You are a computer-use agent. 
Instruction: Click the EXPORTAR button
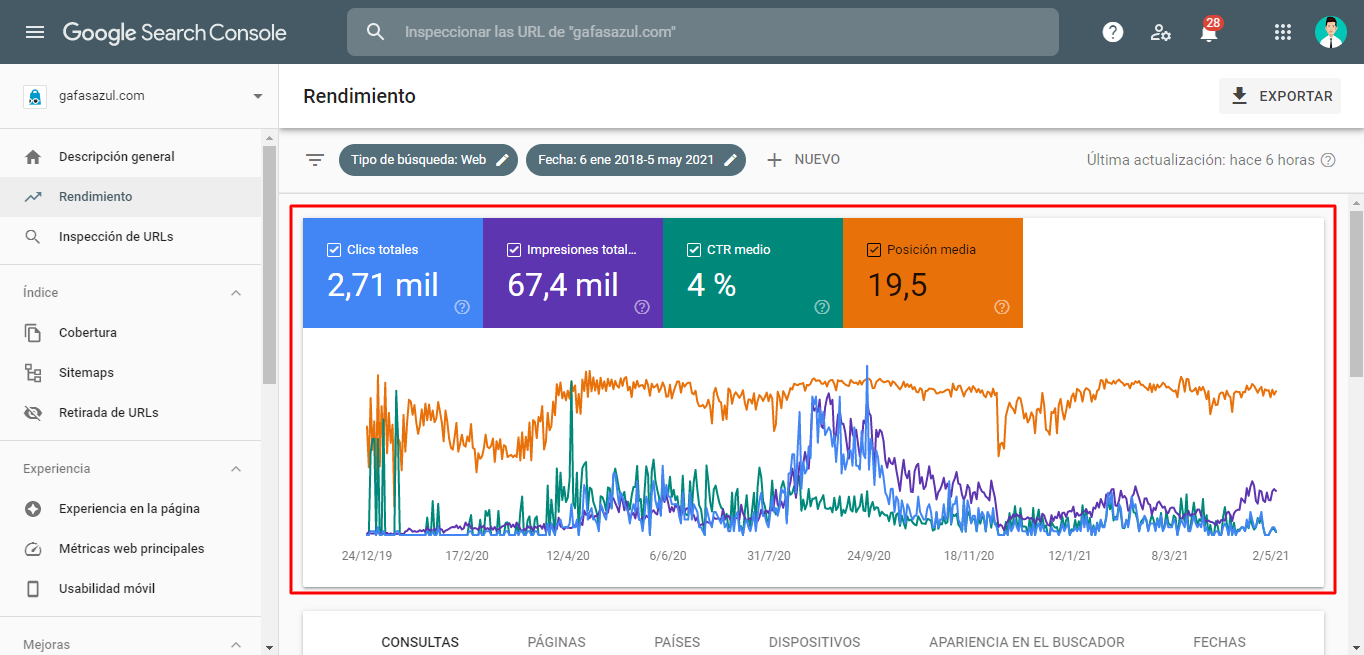(1280, 96)
